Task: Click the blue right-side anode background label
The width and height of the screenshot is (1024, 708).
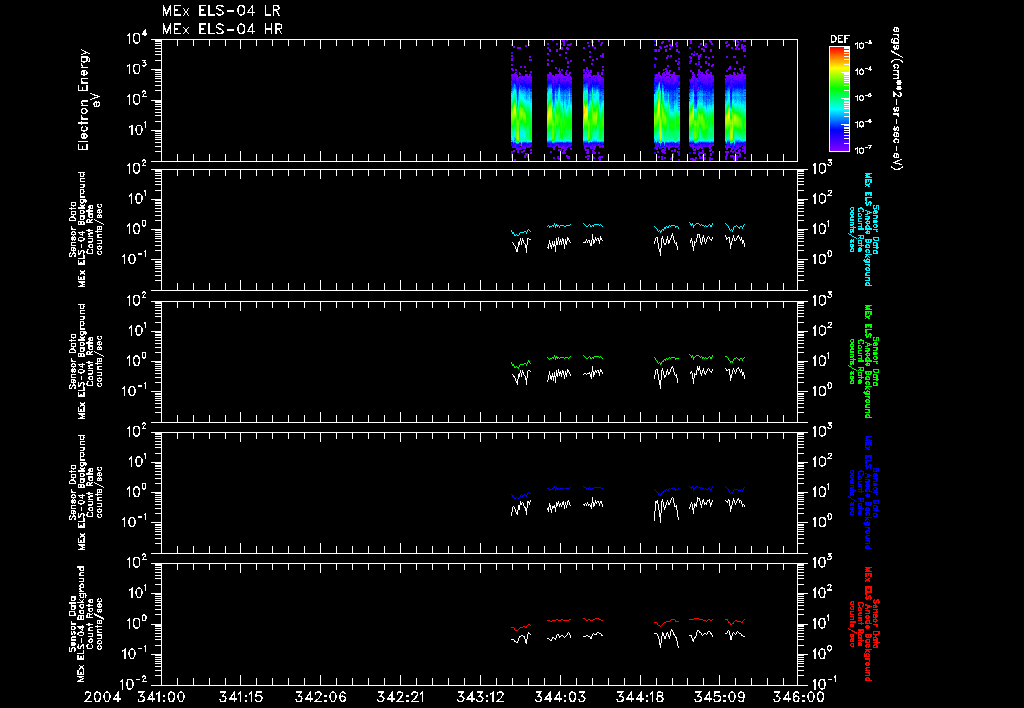Action: coord(863,492)
